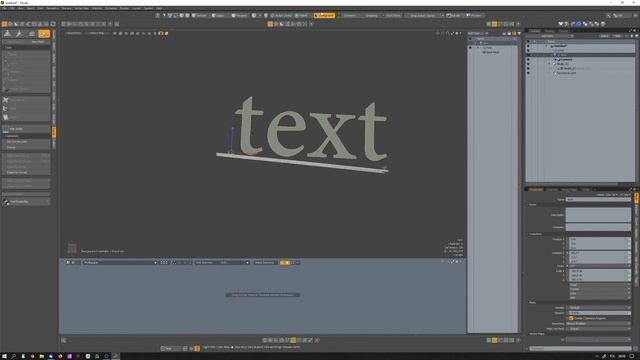Image resolution: width=640 pixels, height=360 pixels.
Task: Open the Action Center popup
Action: click(281, 16)
